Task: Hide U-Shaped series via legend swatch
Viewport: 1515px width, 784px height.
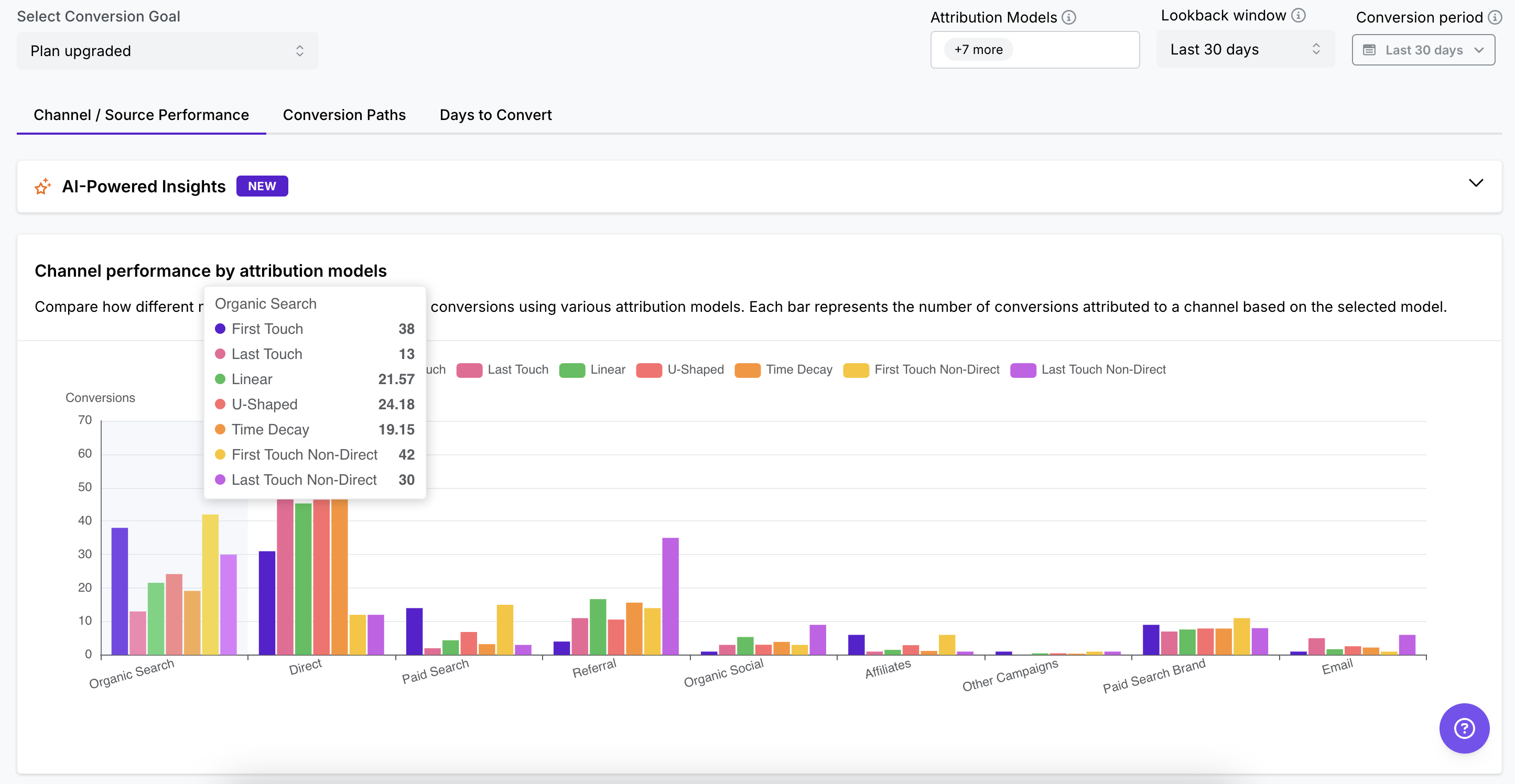Action: [648, 370]
